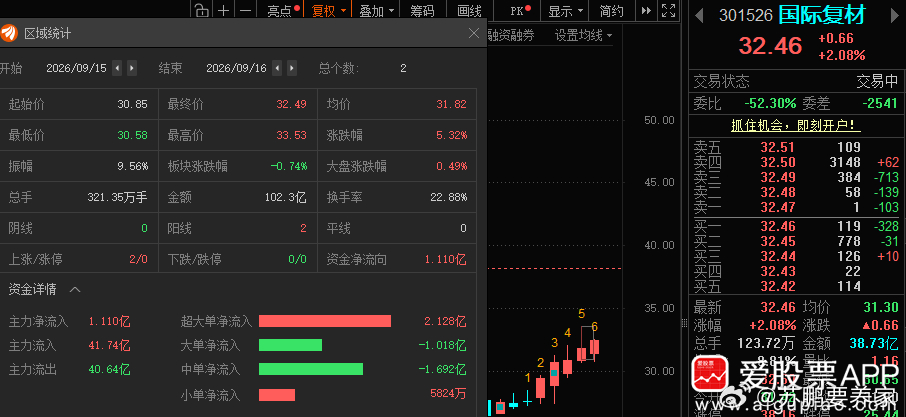
Task: Click 卖四 price 32.50
Action: pyautogui.click(x=778, y=162)
